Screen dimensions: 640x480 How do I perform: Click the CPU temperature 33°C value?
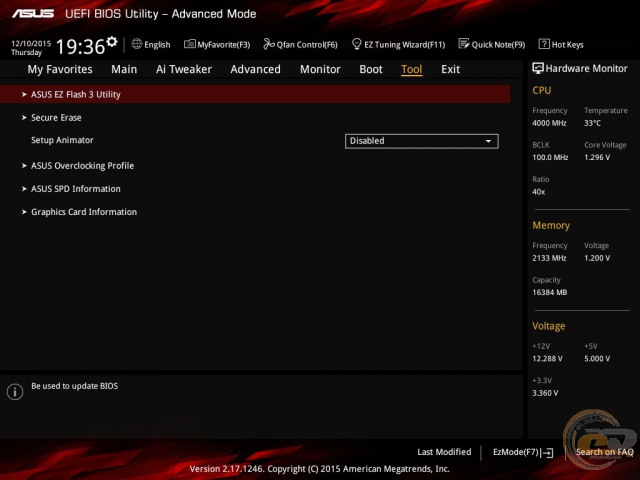[592, 123]
